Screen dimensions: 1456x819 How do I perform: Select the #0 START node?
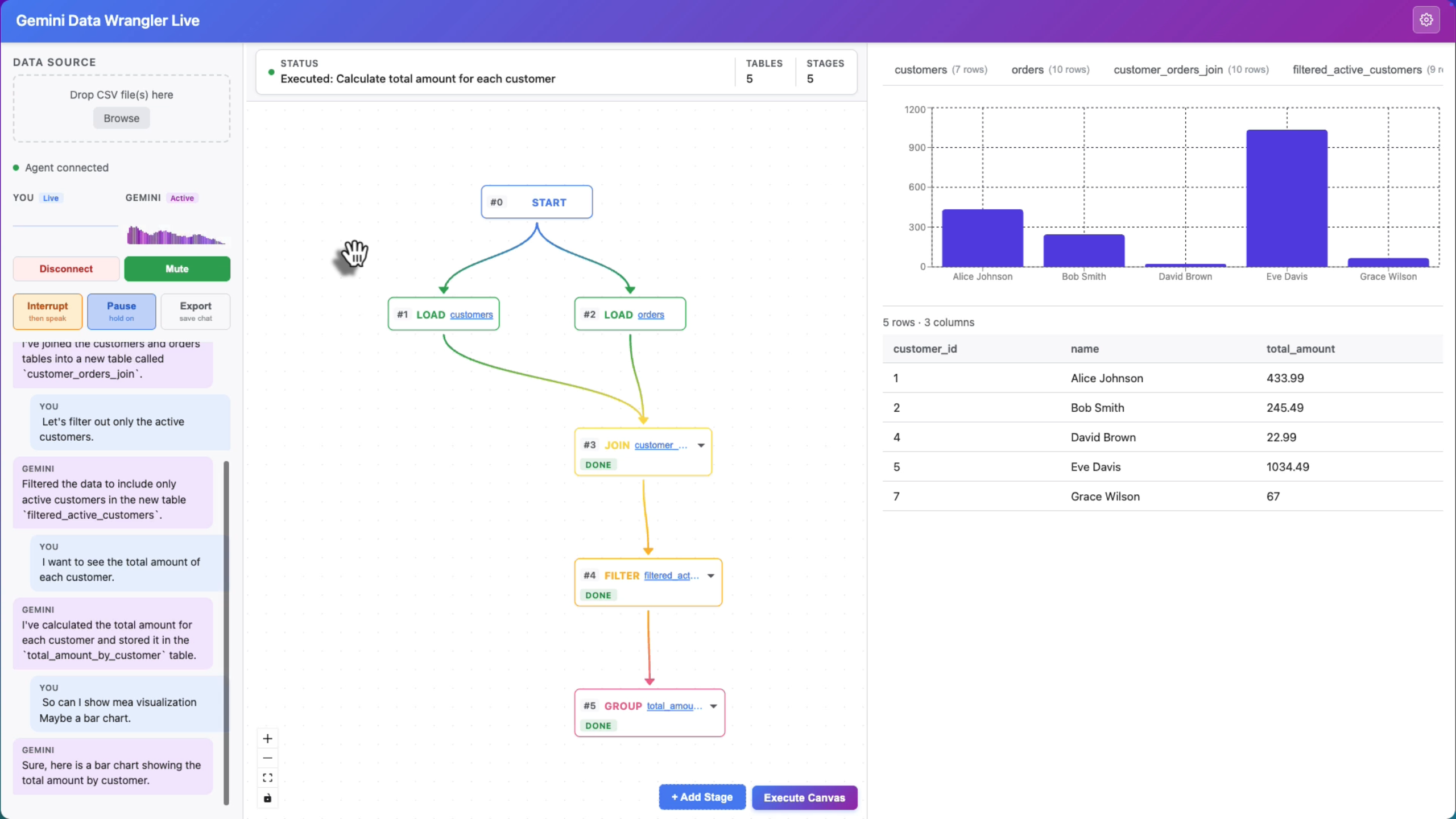[x=536, y=202]
